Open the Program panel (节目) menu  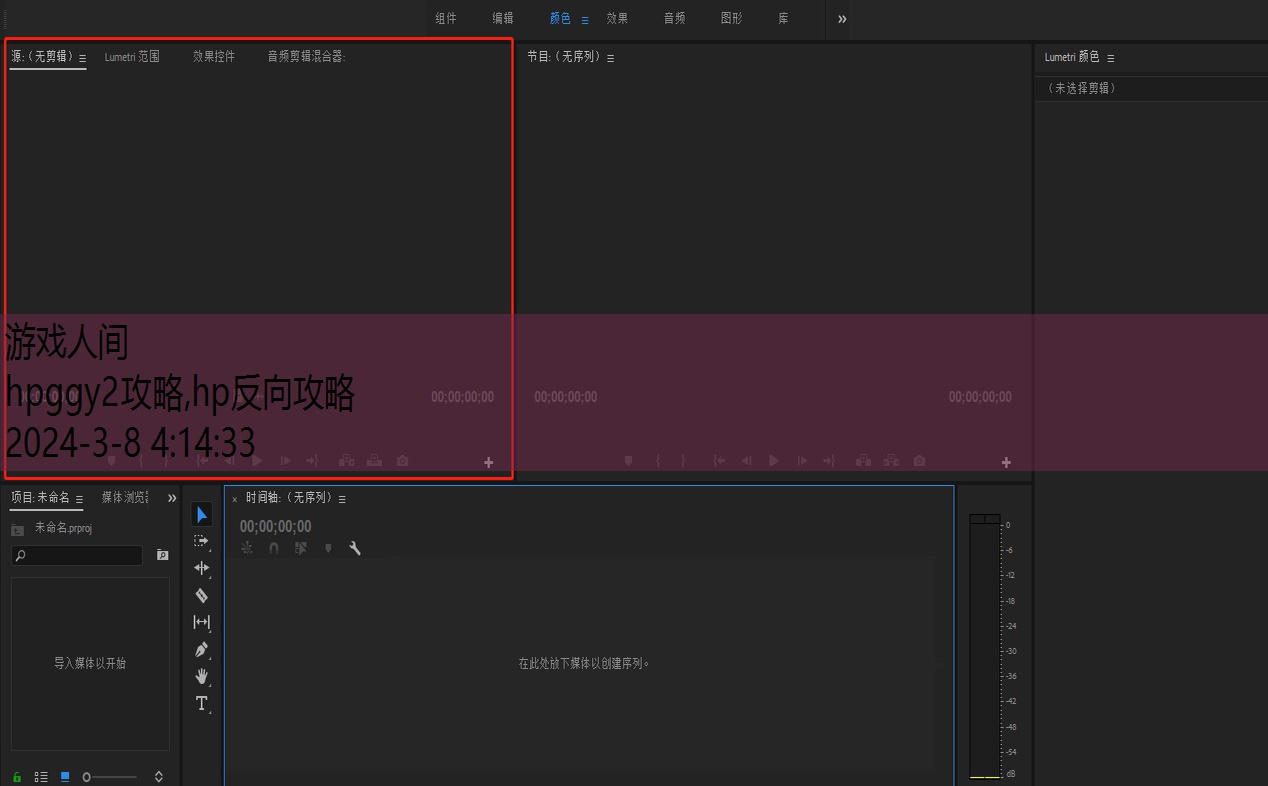click(611, 58)
